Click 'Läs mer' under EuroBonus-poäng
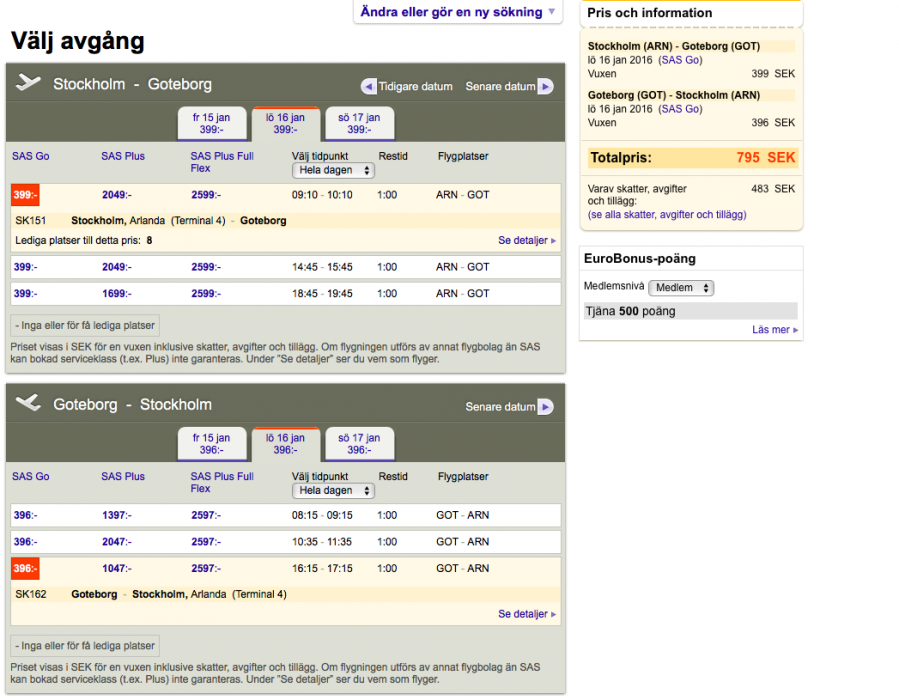899x700 pixels. coord(775,330)
